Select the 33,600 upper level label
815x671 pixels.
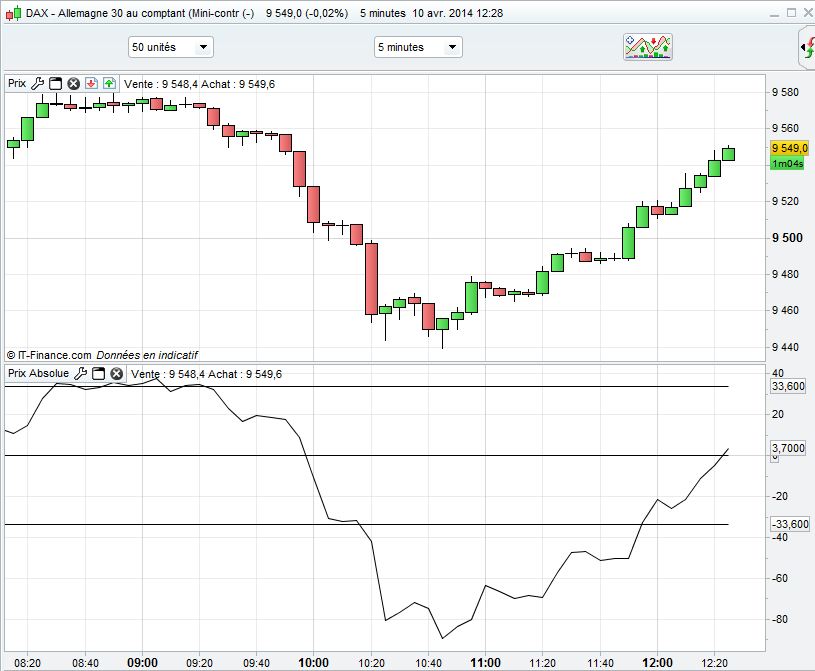(788, 386)
